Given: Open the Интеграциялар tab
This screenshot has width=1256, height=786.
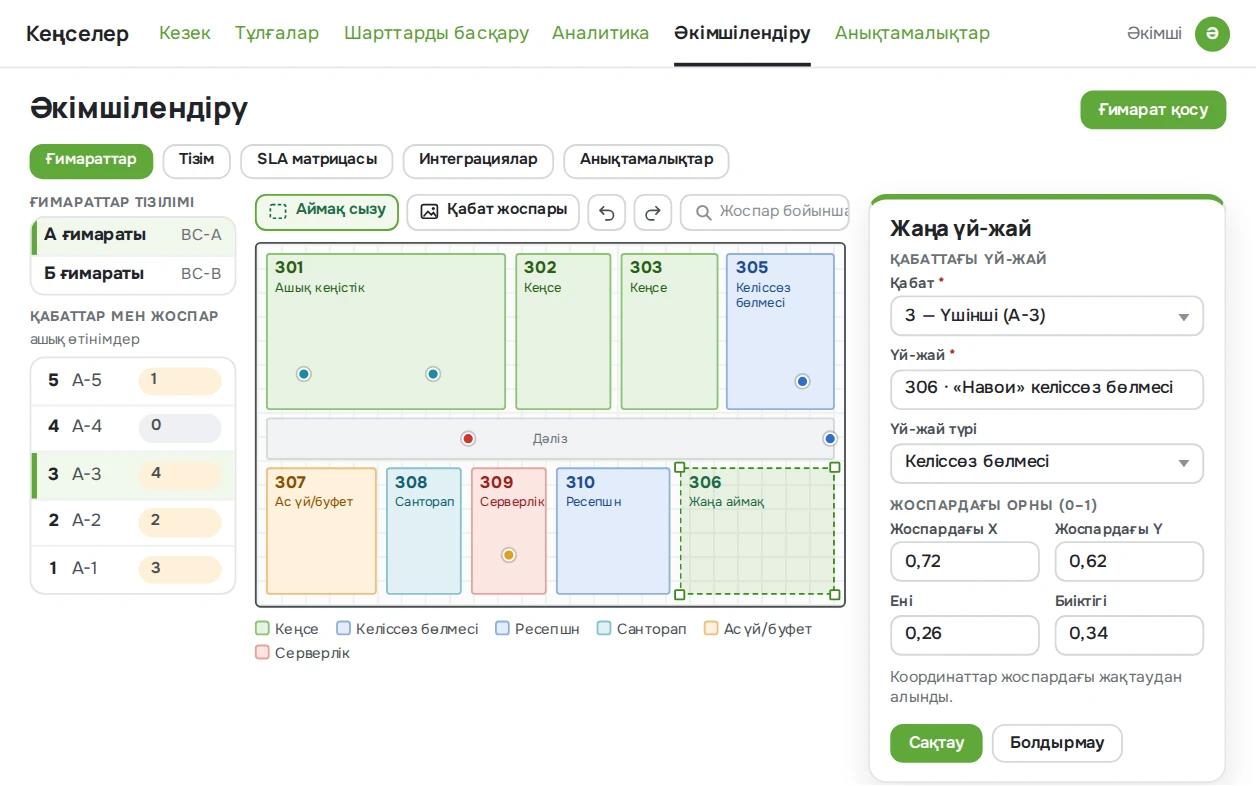Looking at the screenshot, I should click(478, 161).
